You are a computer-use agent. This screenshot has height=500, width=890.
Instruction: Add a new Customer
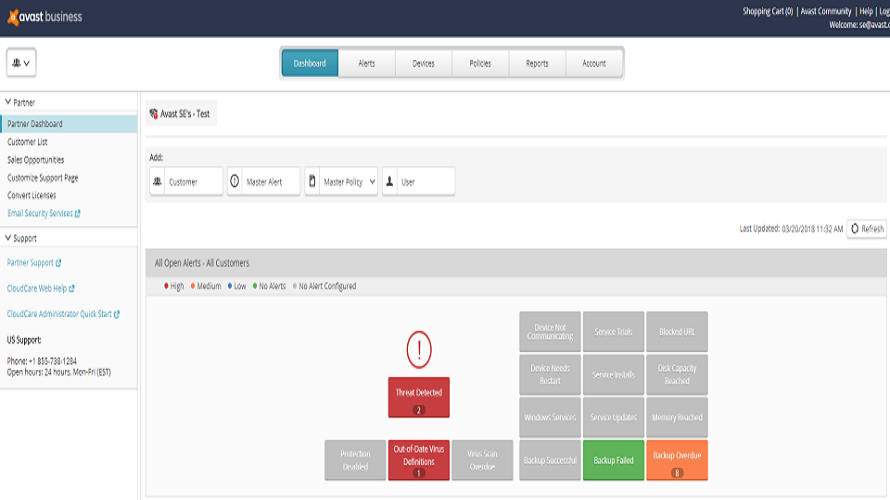(186, 182)
